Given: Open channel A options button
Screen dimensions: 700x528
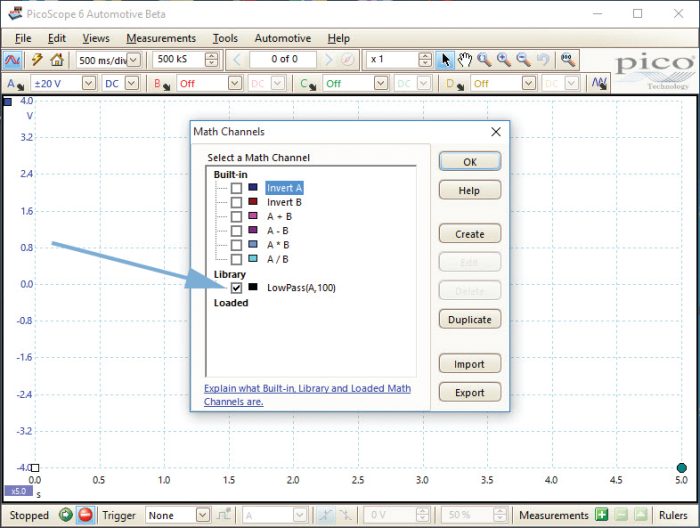Looking at the screenshot, I should click(15, 84).
